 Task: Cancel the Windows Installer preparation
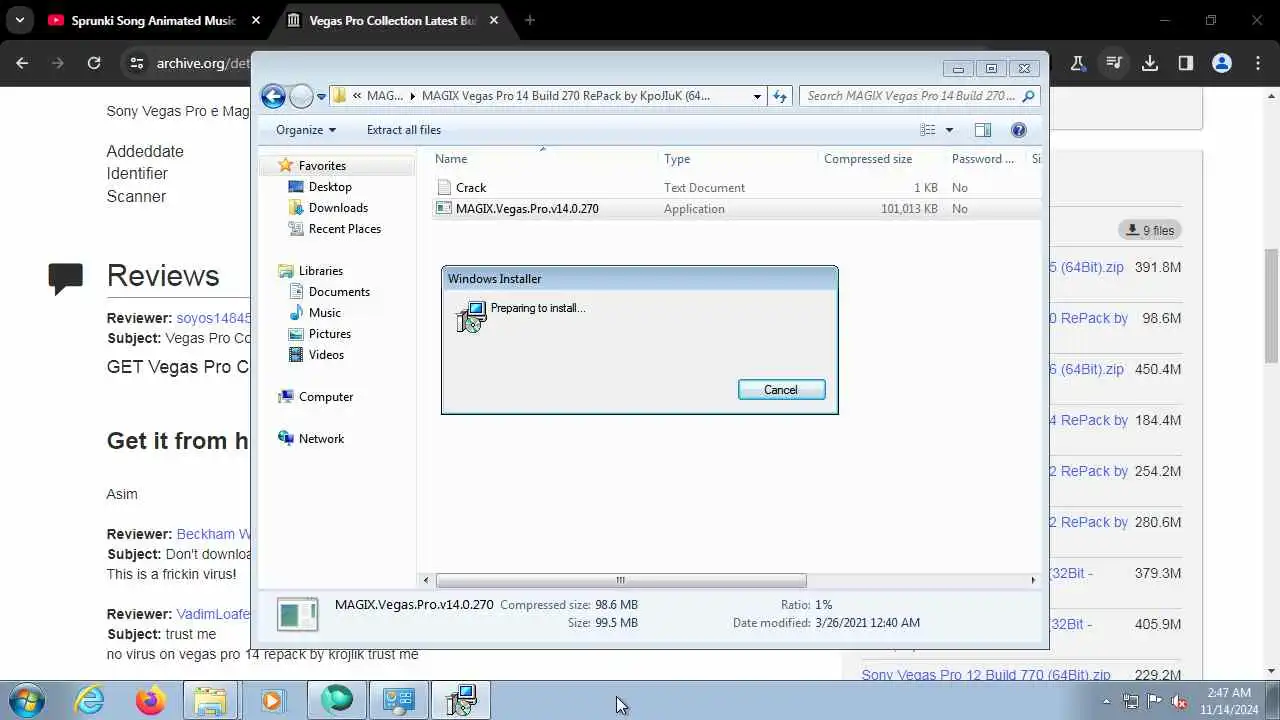click(x=781, y=390)
